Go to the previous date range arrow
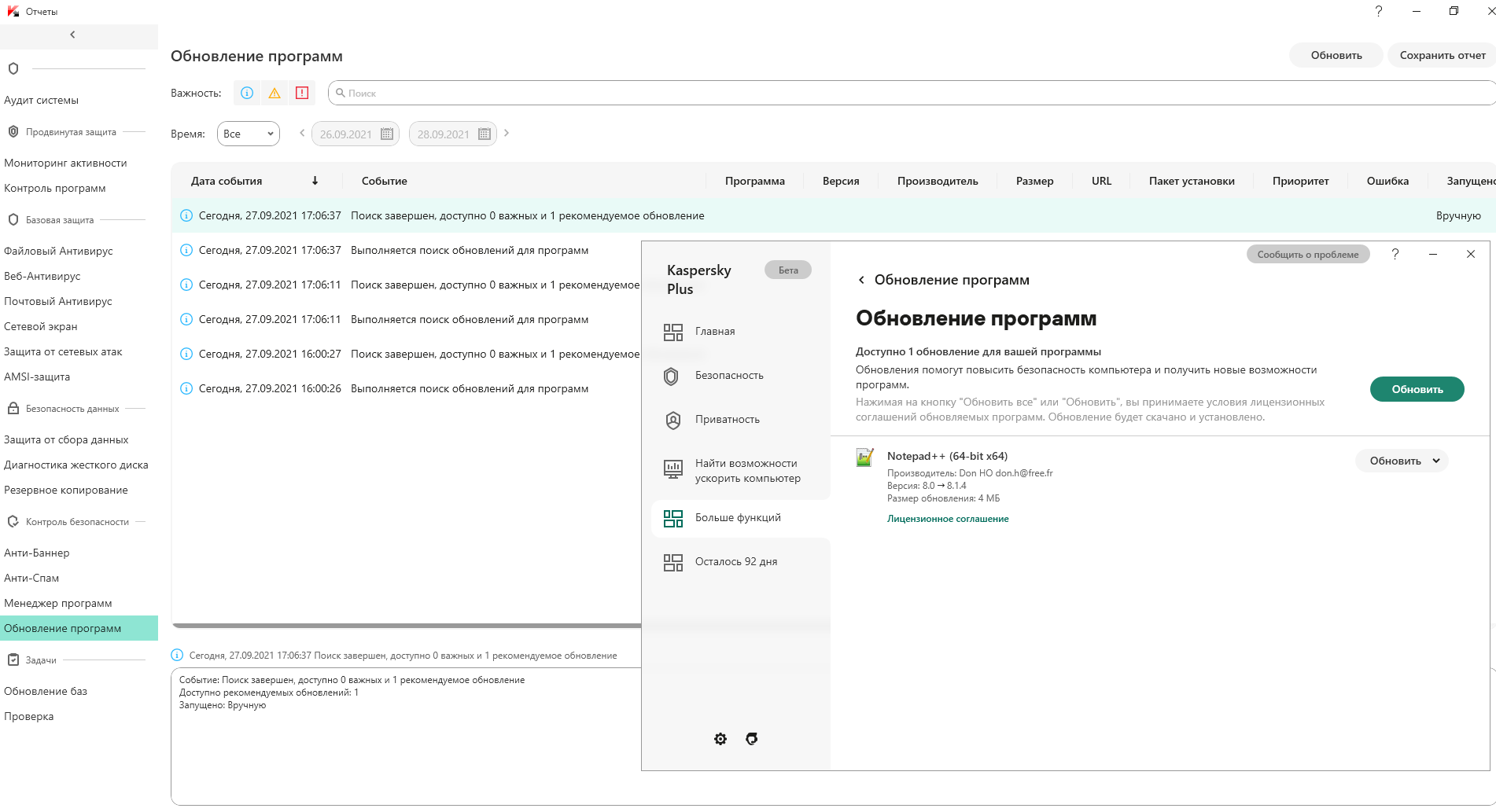 (x=302, y=133)
